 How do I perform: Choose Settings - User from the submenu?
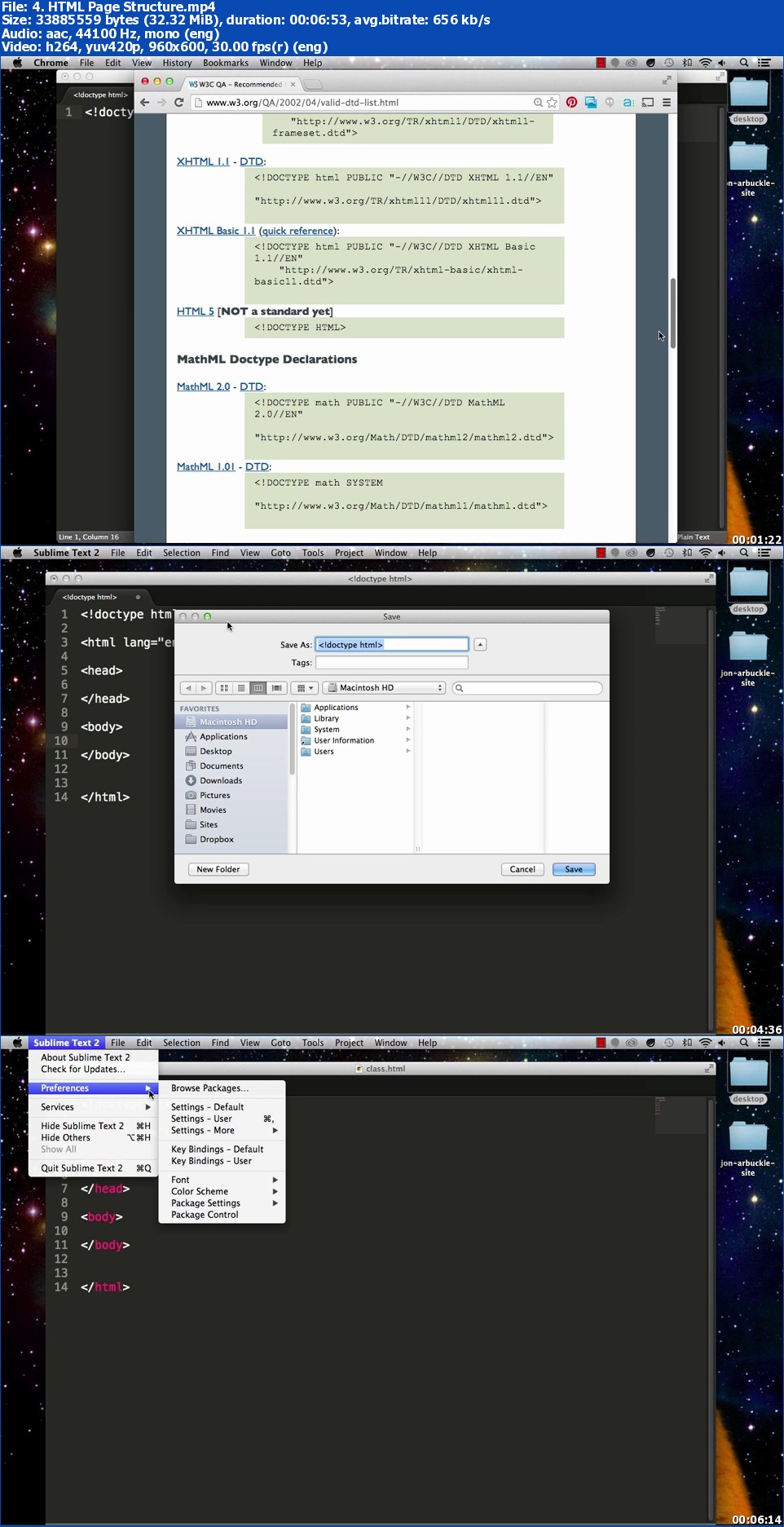(x=222, y=1119)
